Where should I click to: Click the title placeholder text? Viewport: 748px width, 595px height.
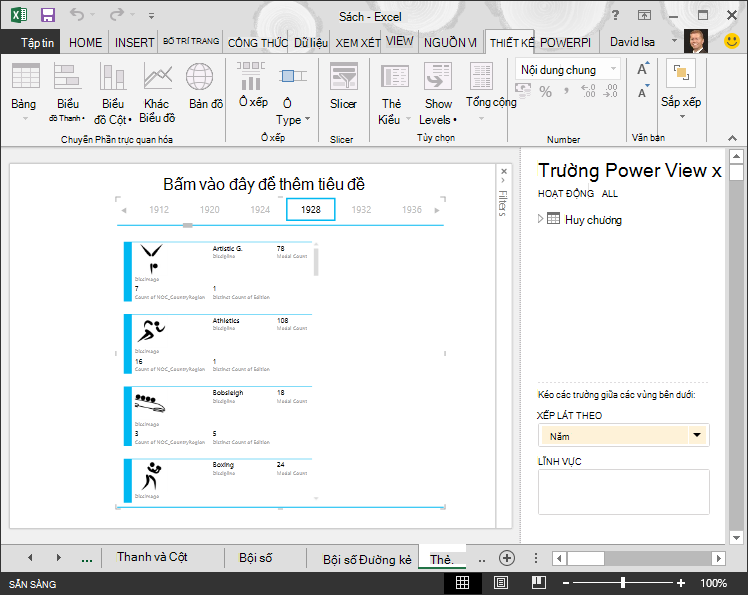(264, 184)
